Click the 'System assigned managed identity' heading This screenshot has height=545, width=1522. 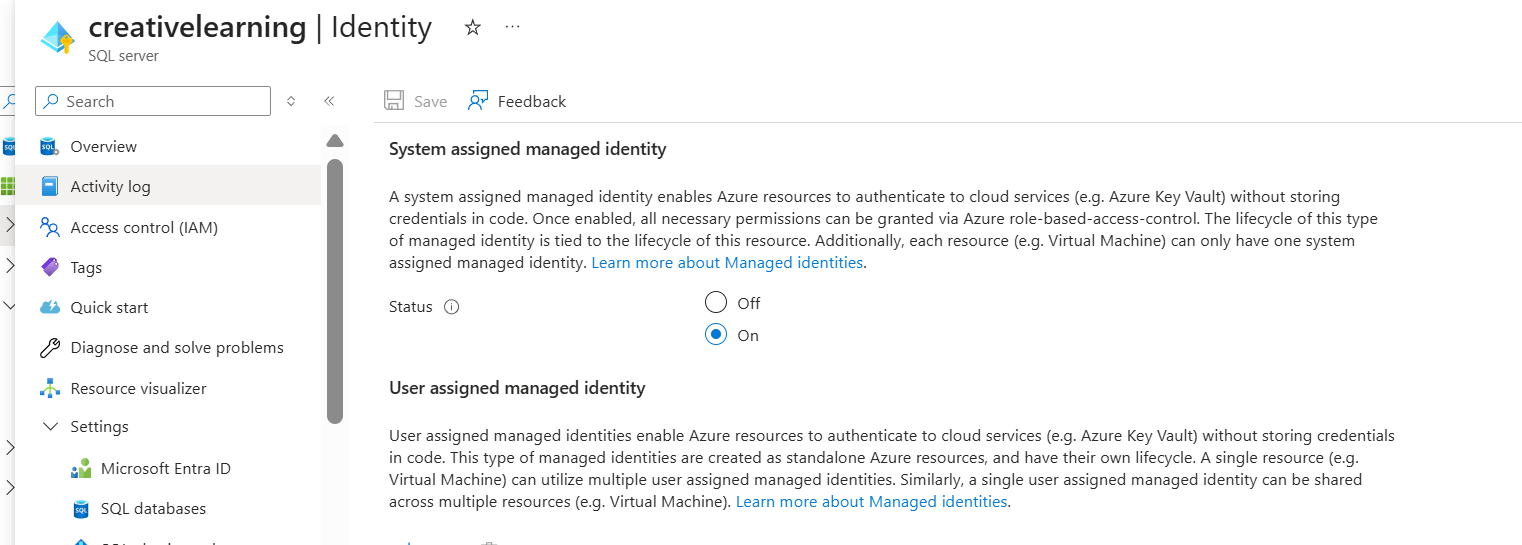click(527, 149)
